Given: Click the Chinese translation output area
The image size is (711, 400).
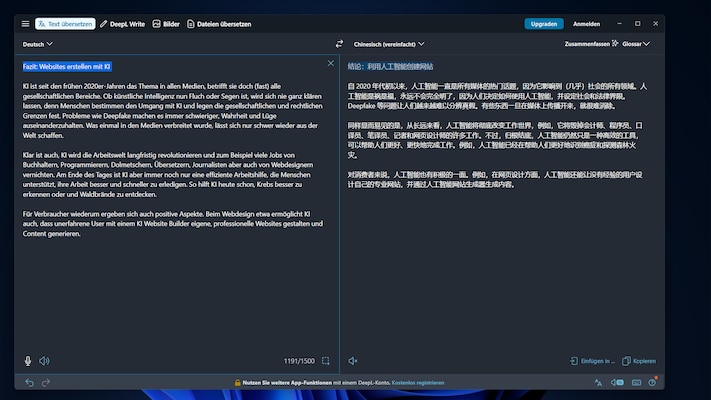Looking at the screenshot, I should 502,204.
